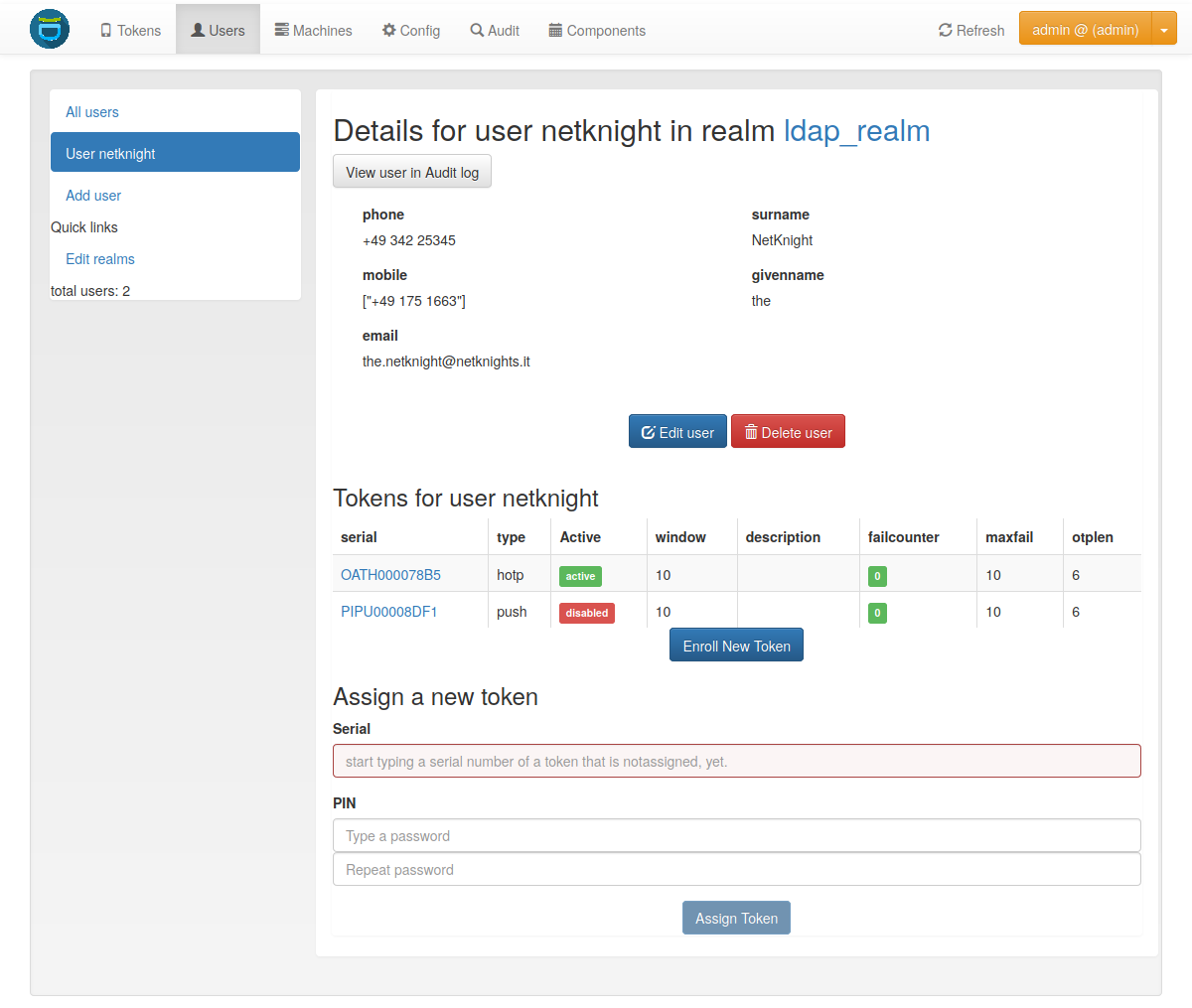Switch to the Users tab
This screenshot has height=1008, width=1192.
(218, 31)
